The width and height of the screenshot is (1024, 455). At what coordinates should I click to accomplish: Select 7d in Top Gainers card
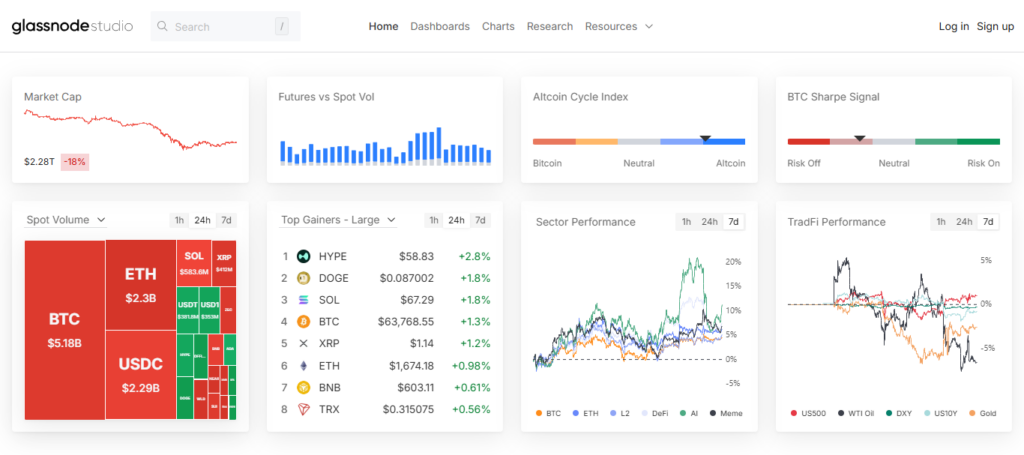pyautogui.click(x=480, y=220)
